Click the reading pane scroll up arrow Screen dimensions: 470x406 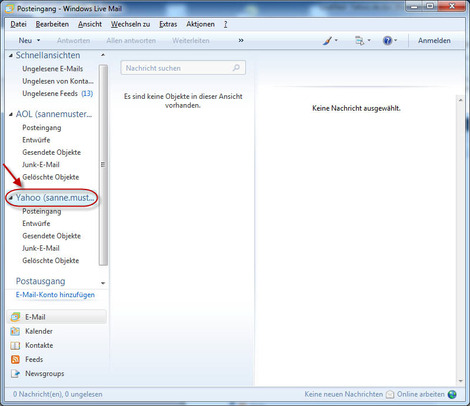(x=461, y=100)
